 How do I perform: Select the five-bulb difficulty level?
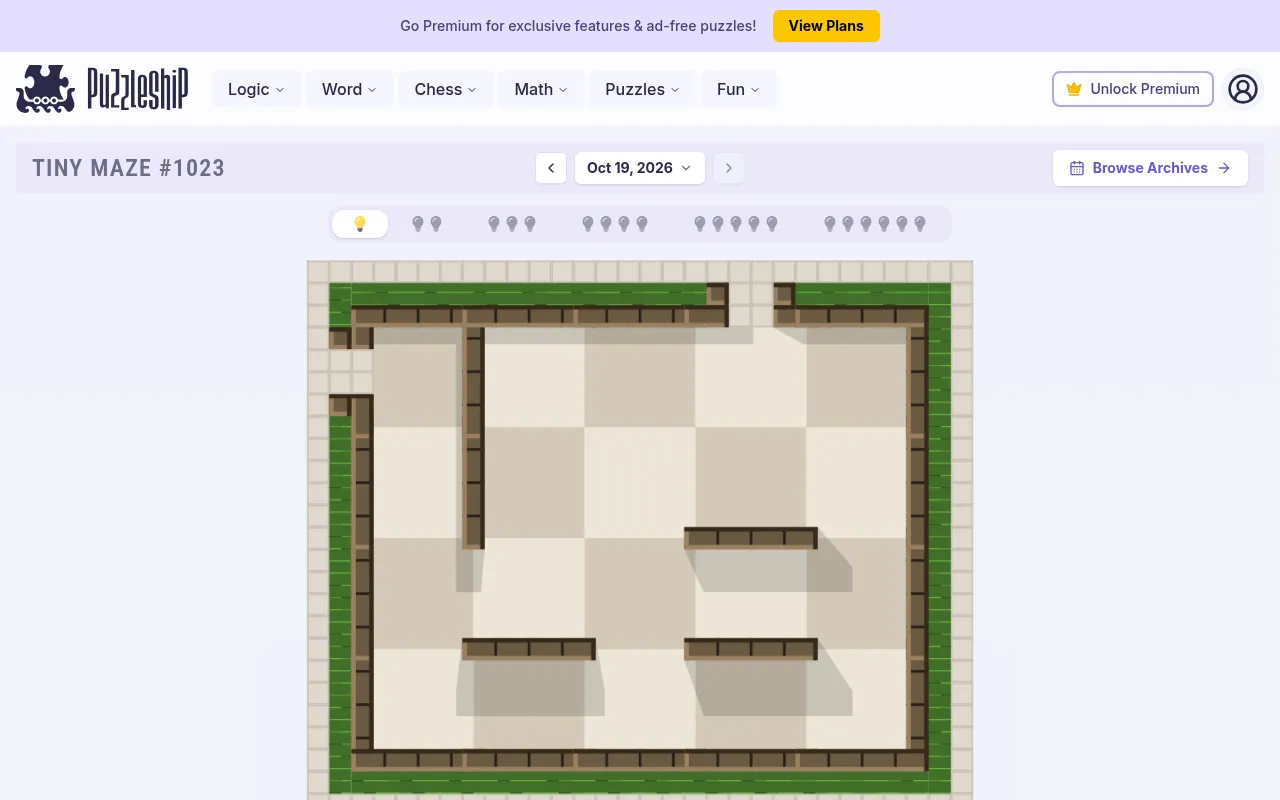tap(736, 224)
